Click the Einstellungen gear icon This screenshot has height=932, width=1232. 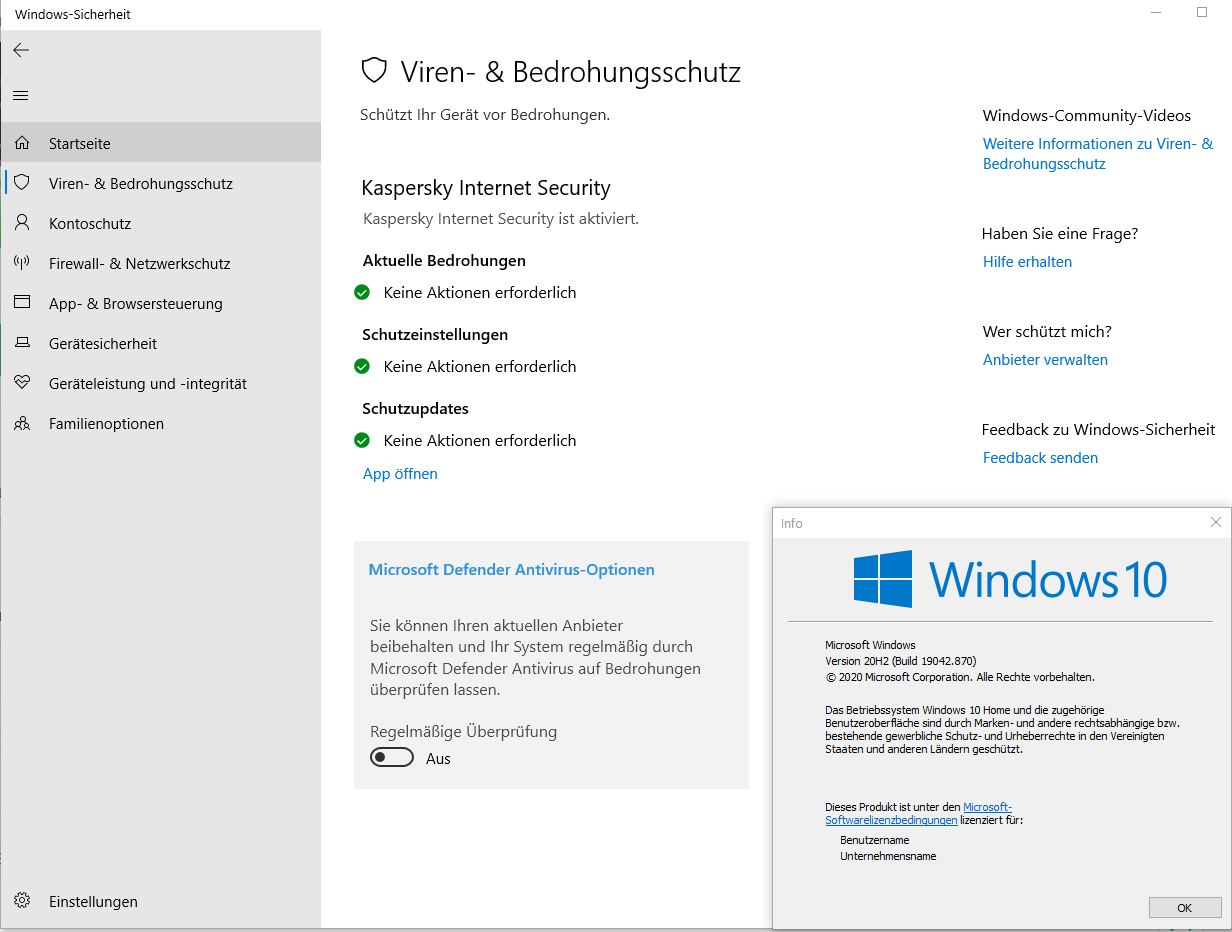click(22, 901)
